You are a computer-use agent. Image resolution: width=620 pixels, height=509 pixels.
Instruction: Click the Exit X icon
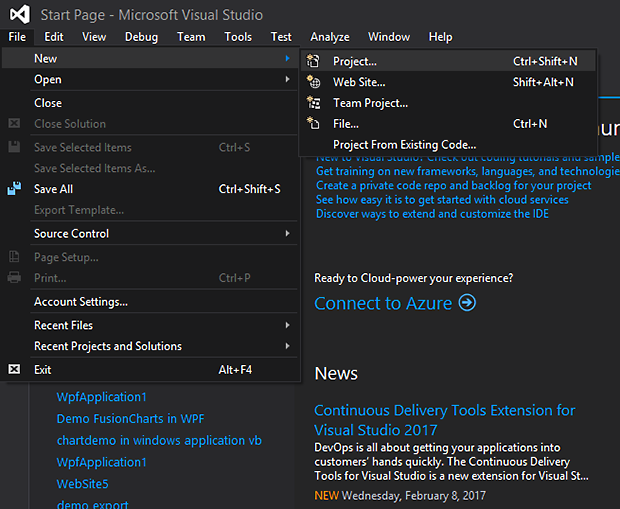coord(14,369)
